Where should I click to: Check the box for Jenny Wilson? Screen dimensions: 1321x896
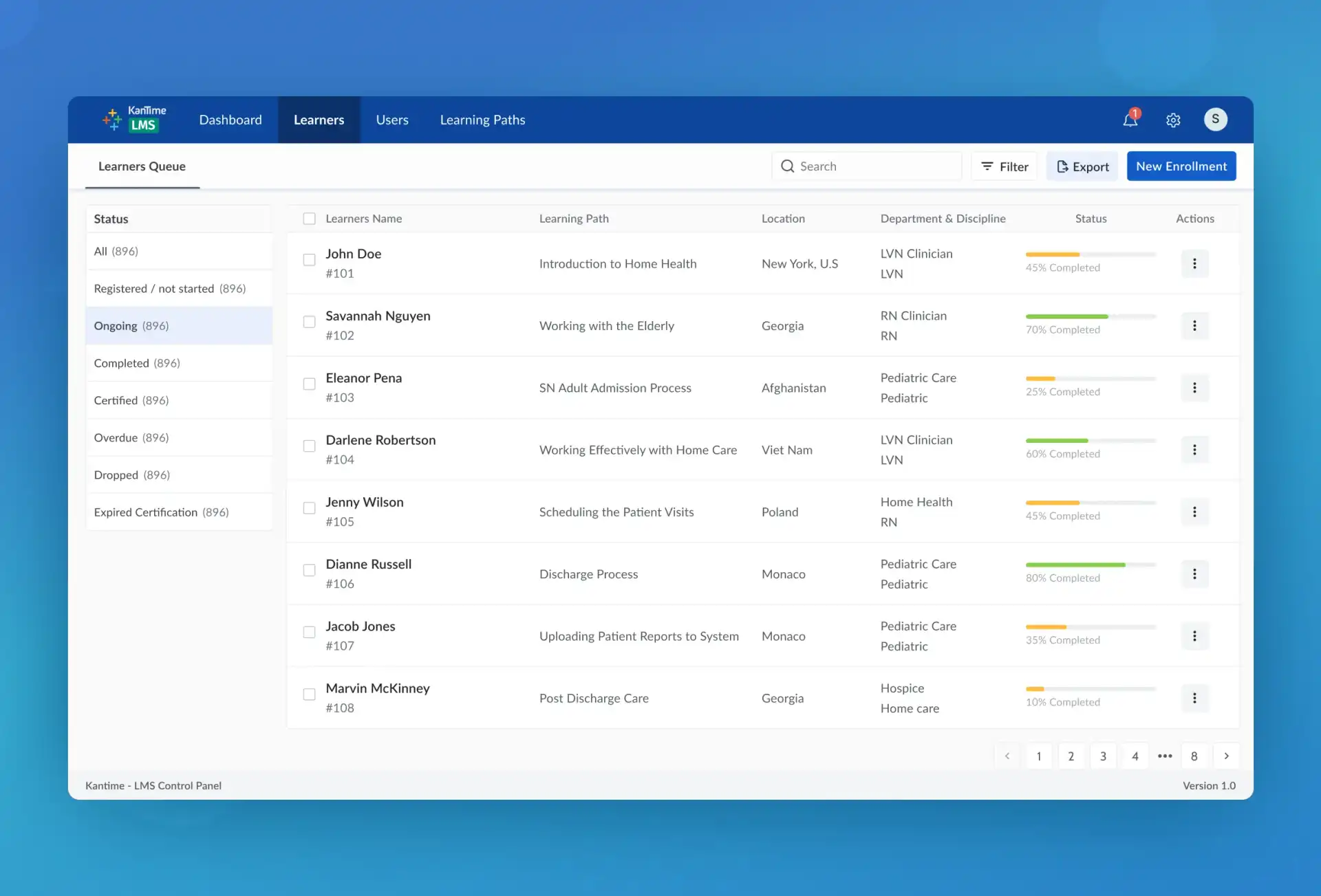point(310,508)
